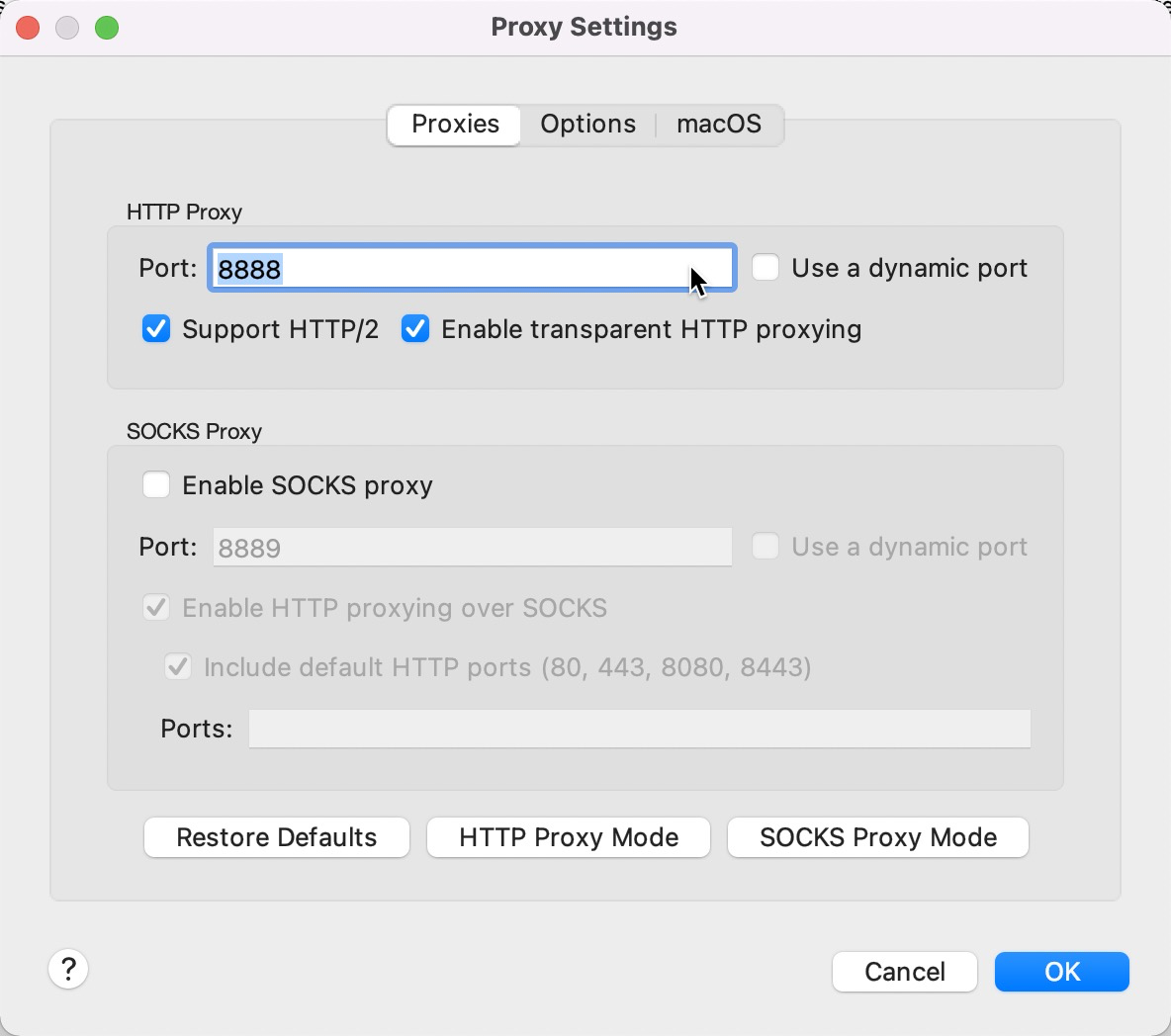This screenshot has width=1171, height=1036.
Task: Confirm settings with the OK button
Action: tap(1062, 972)
